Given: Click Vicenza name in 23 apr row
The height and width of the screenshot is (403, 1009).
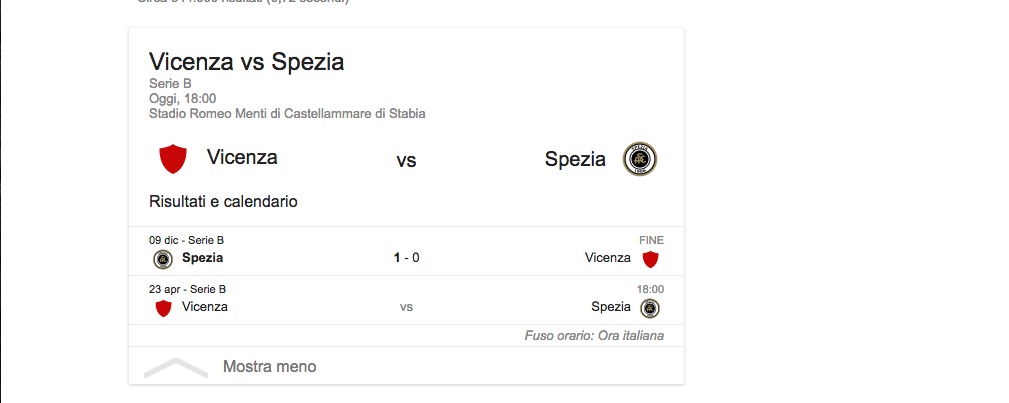Looking at the screenshot, I should click(x=205, y=307).
